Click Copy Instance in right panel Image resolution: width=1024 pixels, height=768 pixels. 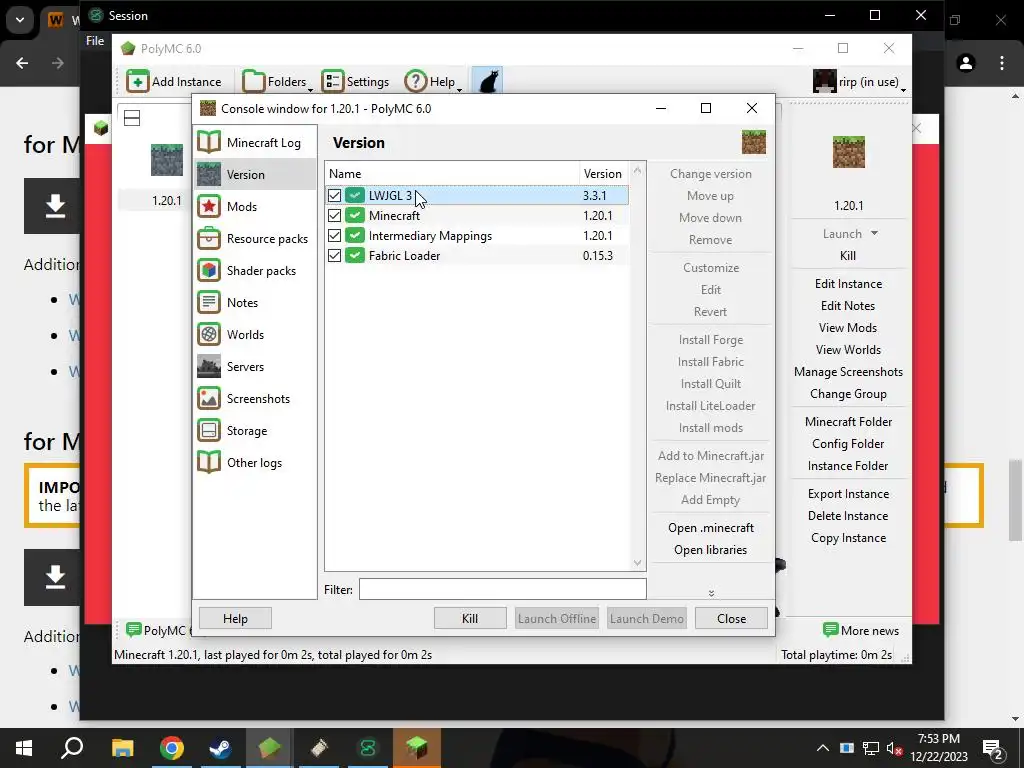848,537
